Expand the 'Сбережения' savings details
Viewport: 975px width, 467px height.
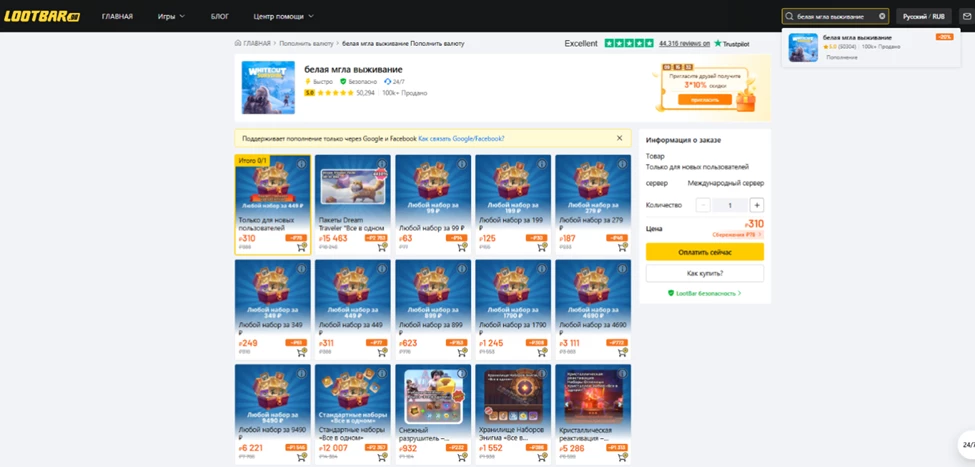pos(737,234)
